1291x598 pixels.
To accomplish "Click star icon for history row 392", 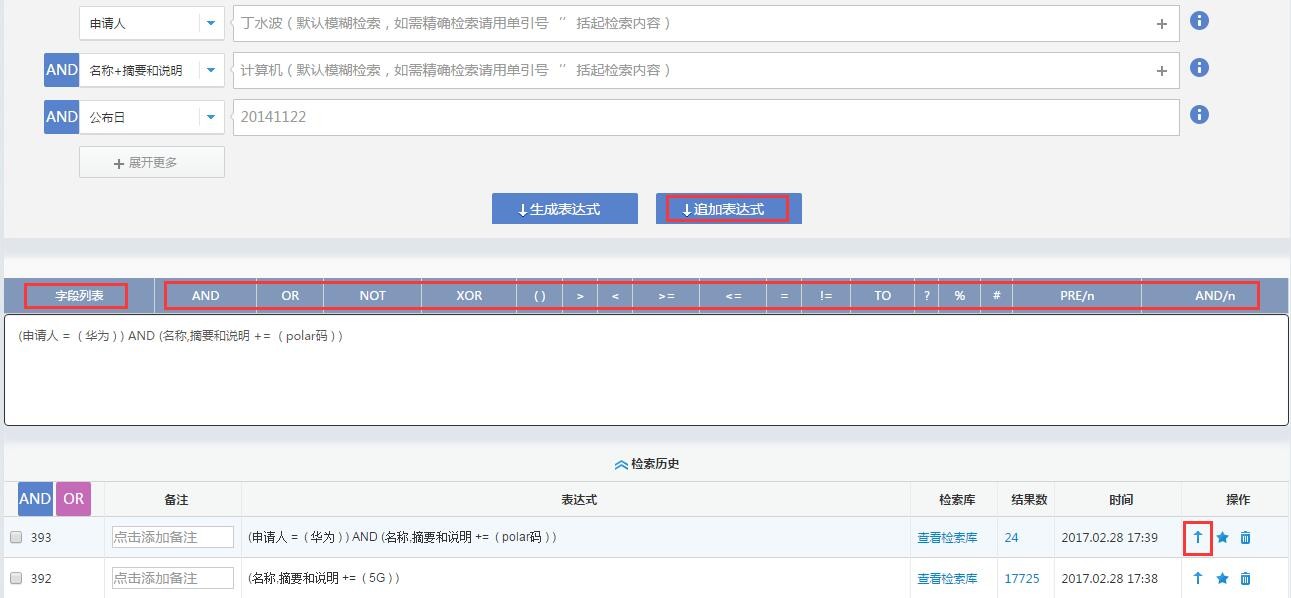I will [x=1222, y=578].
